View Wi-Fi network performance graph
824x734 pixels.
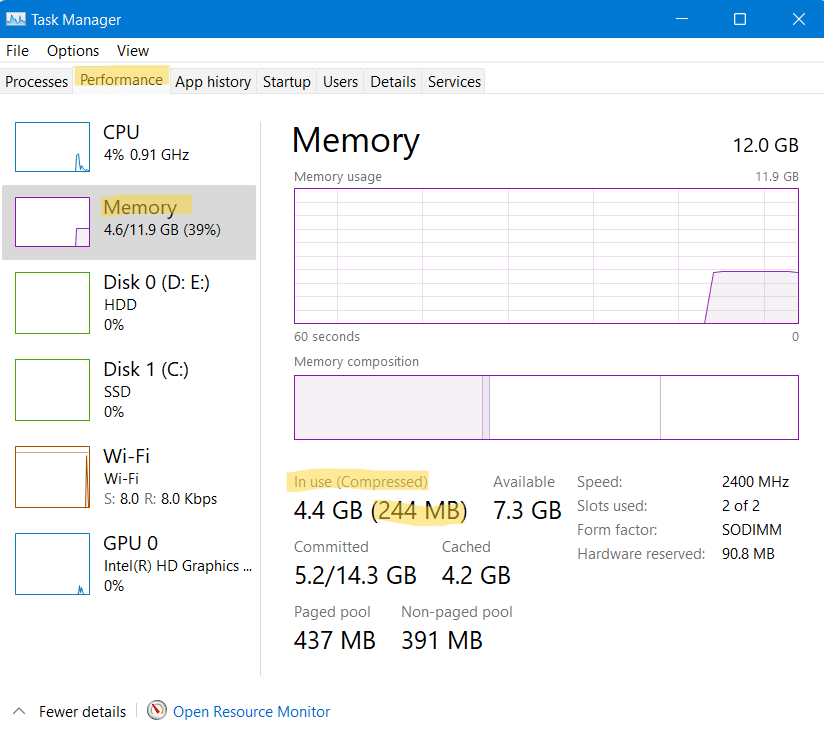click(x=52, y=477)
